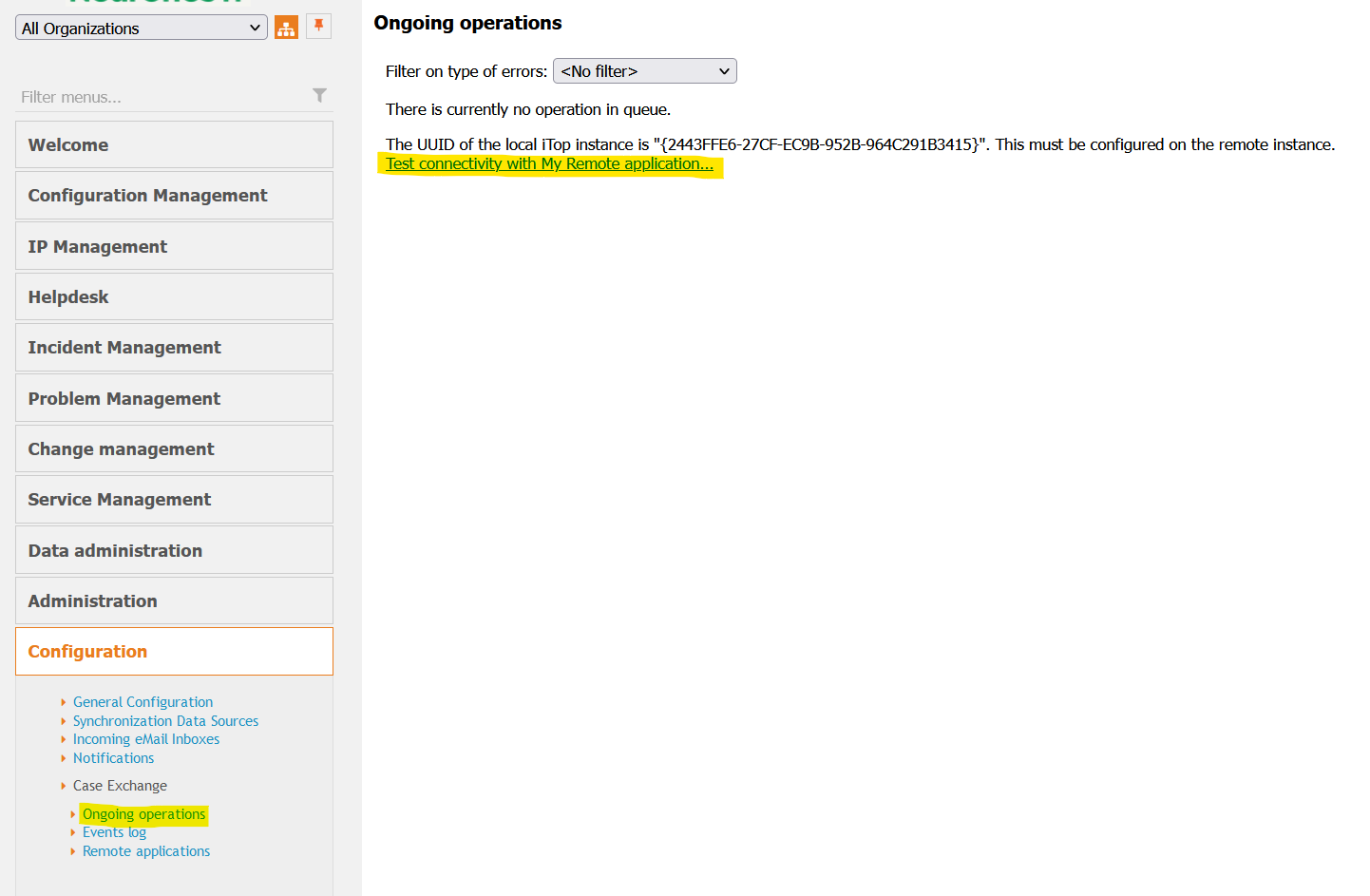
Task: Click Test connectivity with My Remote application link
Action: coord(549,164)
